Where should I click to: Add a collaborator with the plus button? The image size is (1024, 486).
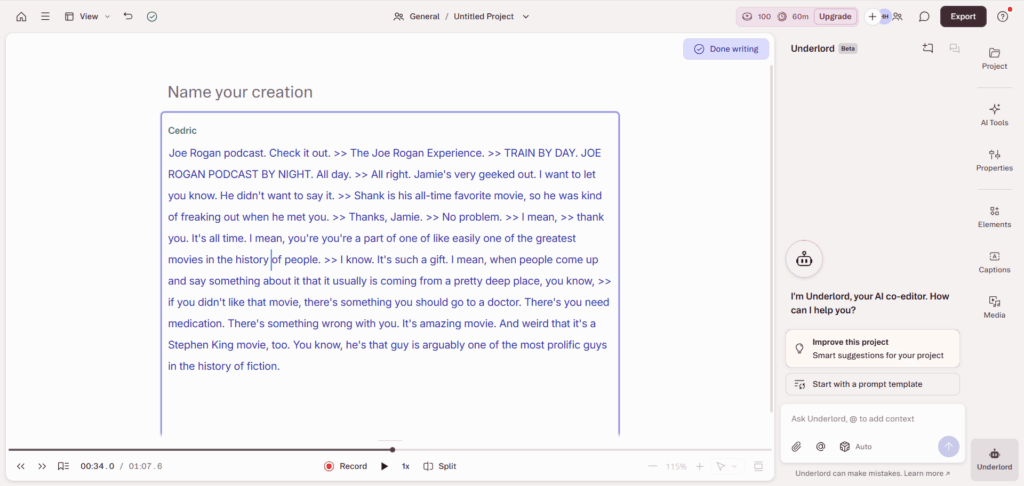pyautogui.click(x=872, y=17)
